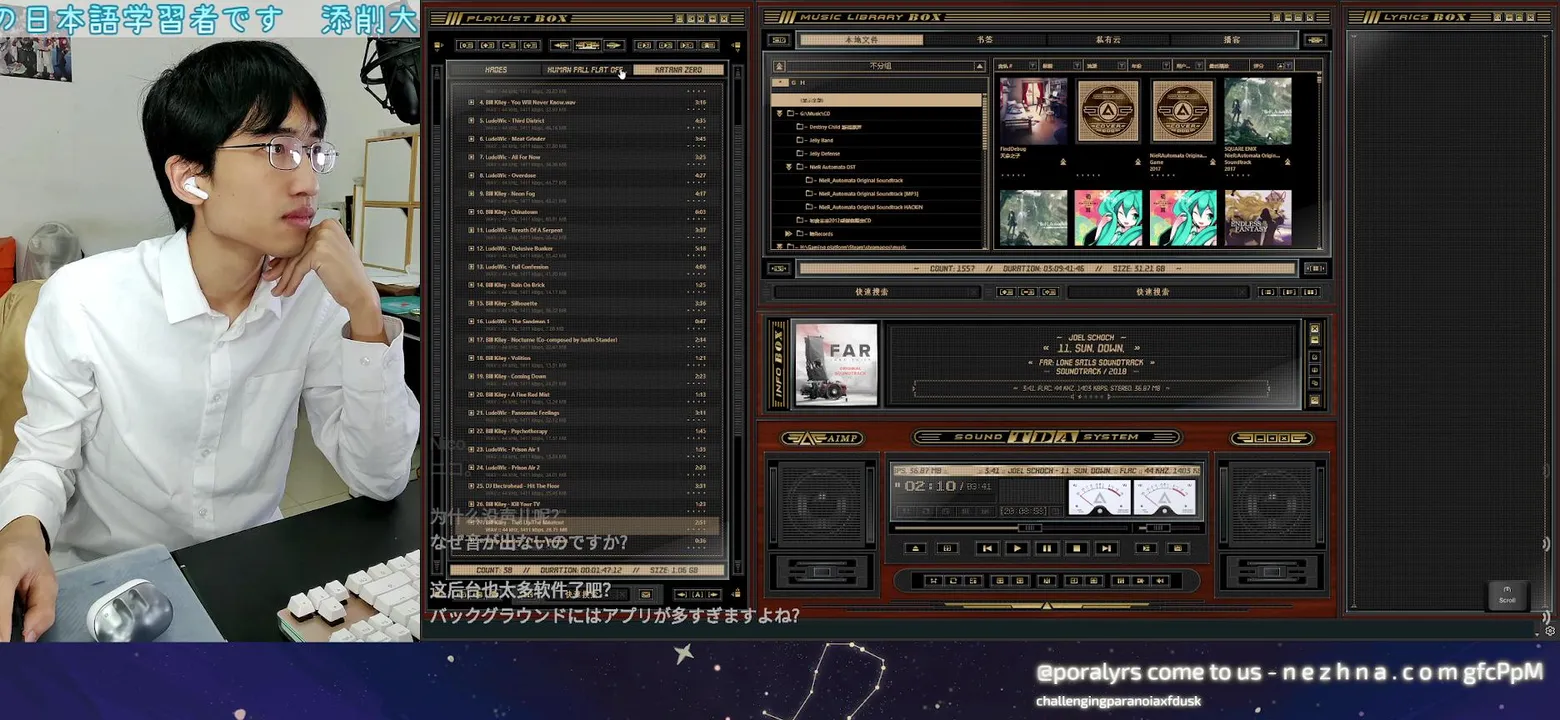Collapse the G:\Music\CD folder node
Viewport: 1560px width, 720px height.
[x=779, y=114]
